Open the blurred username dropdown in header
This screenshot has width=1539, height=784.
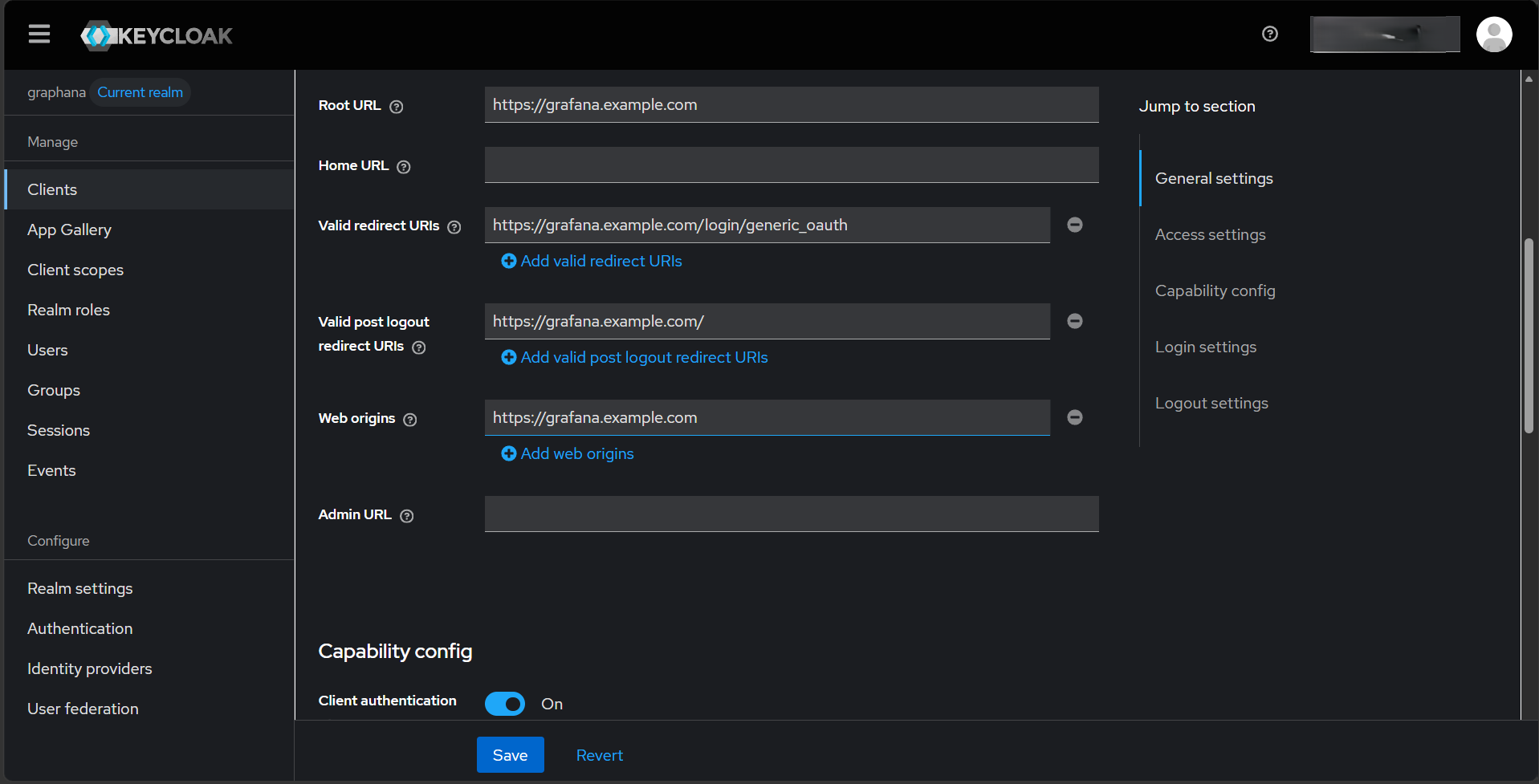pyautogui.click(x=1385, y=35)
